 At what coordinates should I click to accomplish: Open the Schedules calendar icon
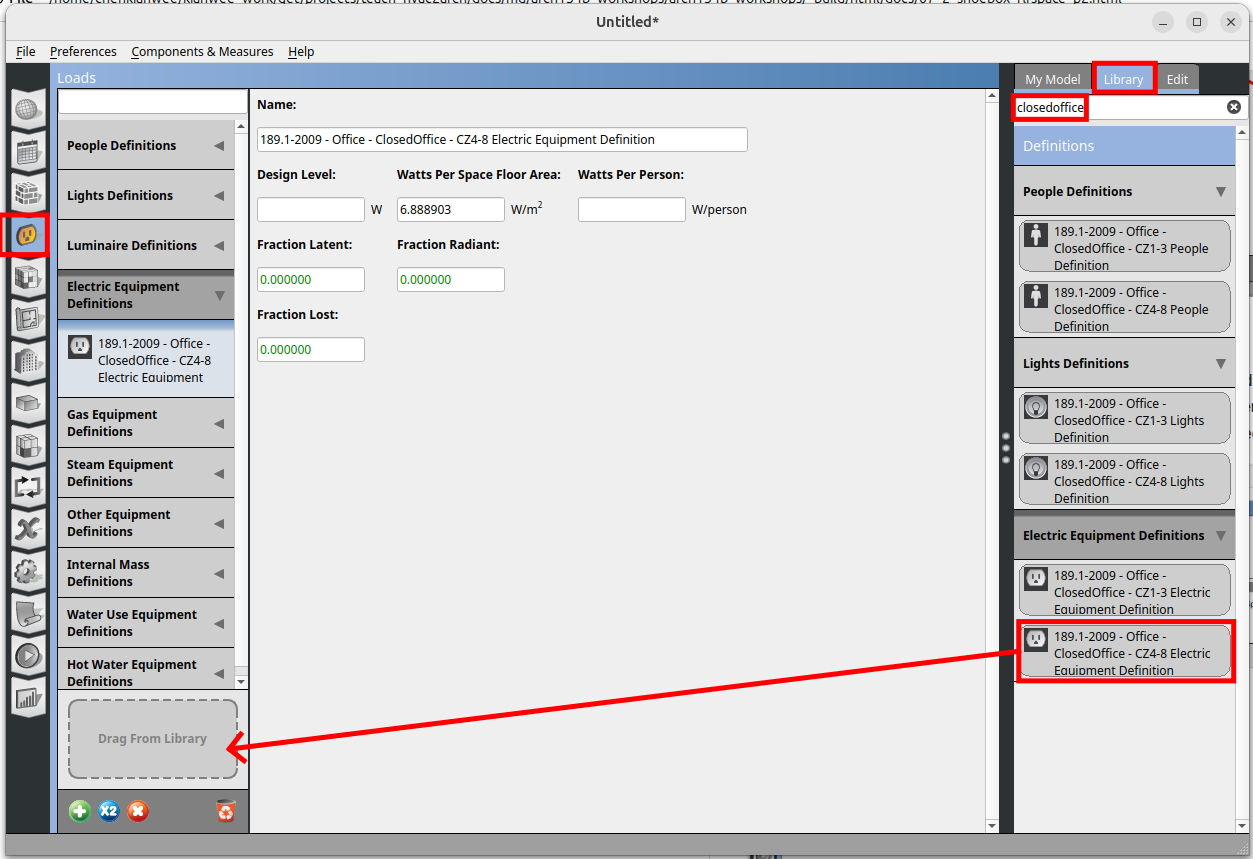[x=28, y=151]
